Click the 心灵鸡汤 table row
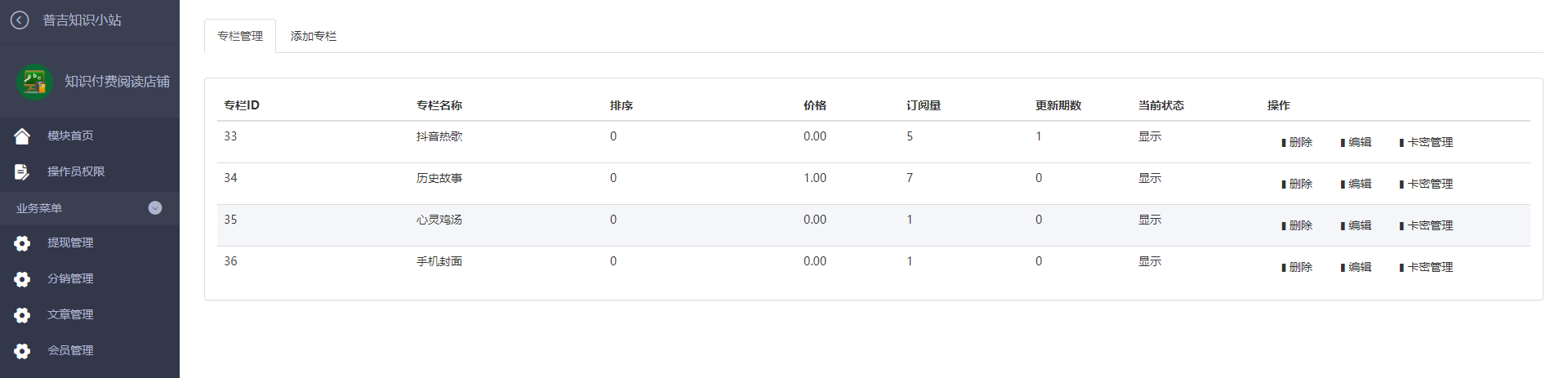 (x=874, y=225)
